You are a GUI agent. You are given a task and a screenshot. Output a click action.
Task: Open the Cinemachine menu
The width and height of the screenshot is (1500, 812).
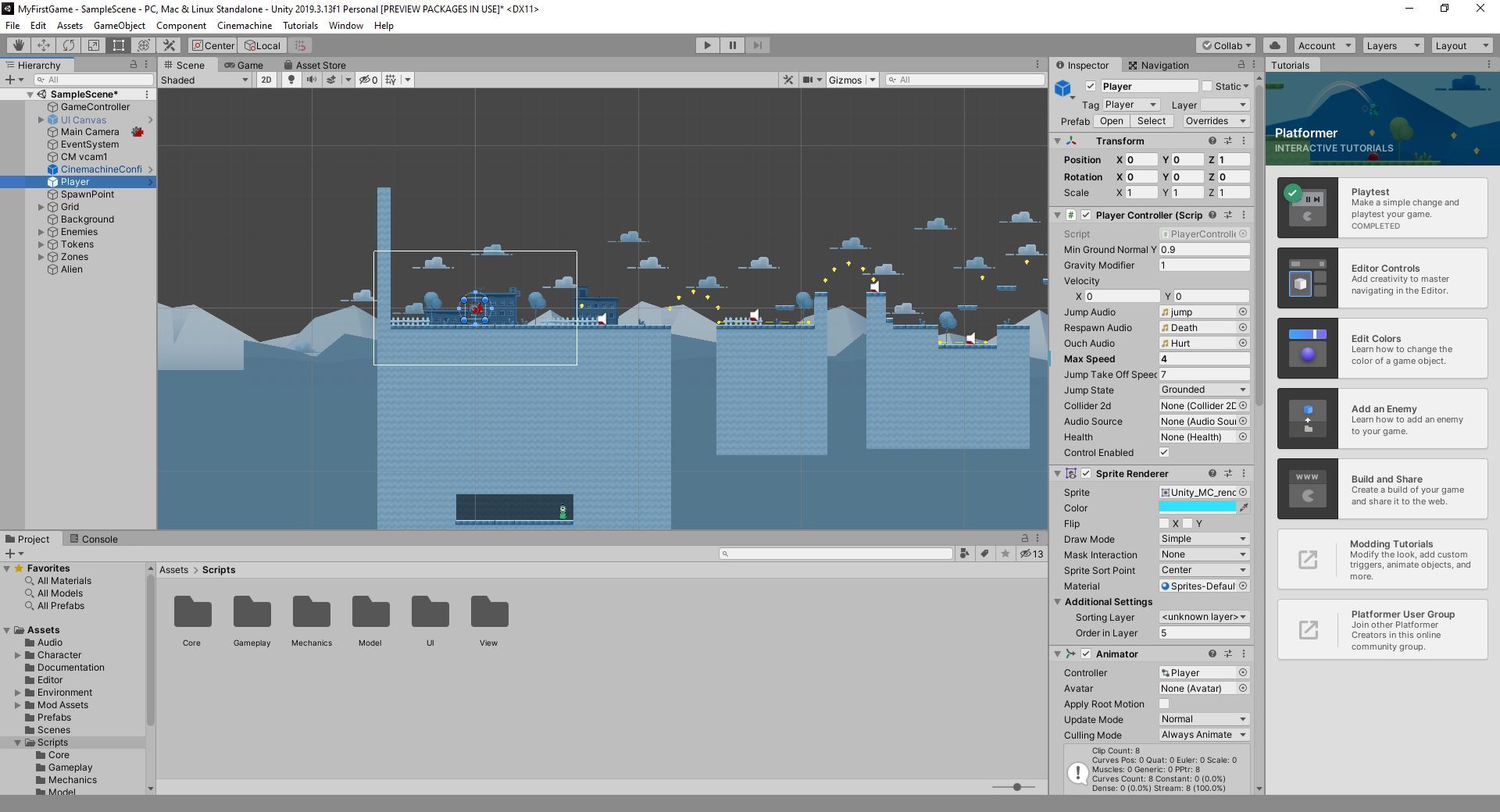244,26
